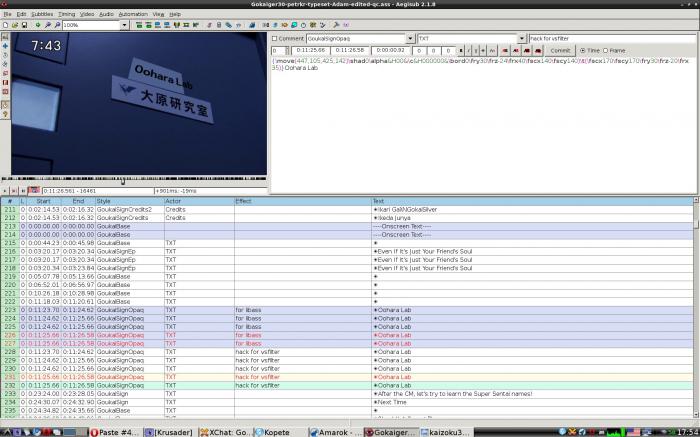
Task: Click the wrench Options toolbar icon
Action: (336, 25)
